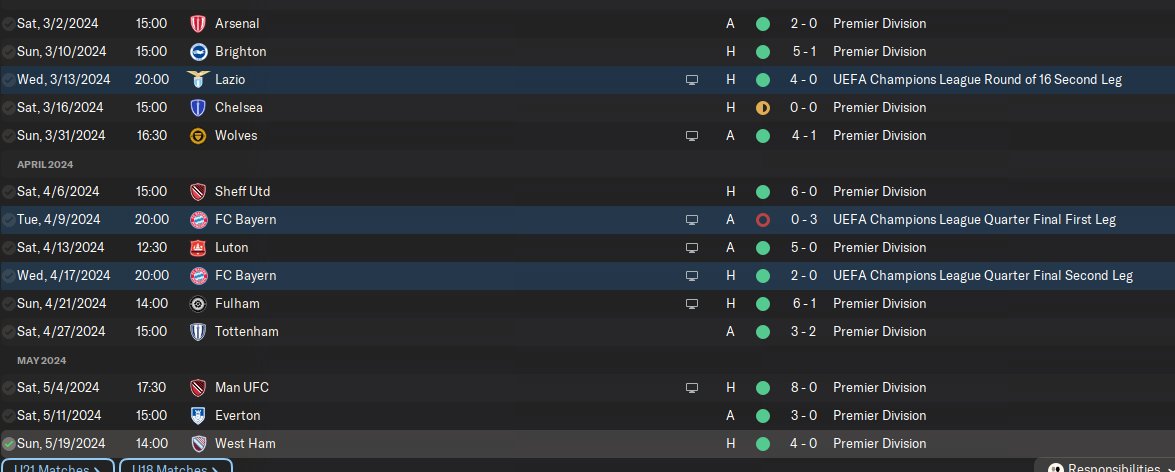Image resolution: width=1175 pixels, height=472 pixels.
Task: Expand the U21 Matches dropdown
Action: (58, 466)
